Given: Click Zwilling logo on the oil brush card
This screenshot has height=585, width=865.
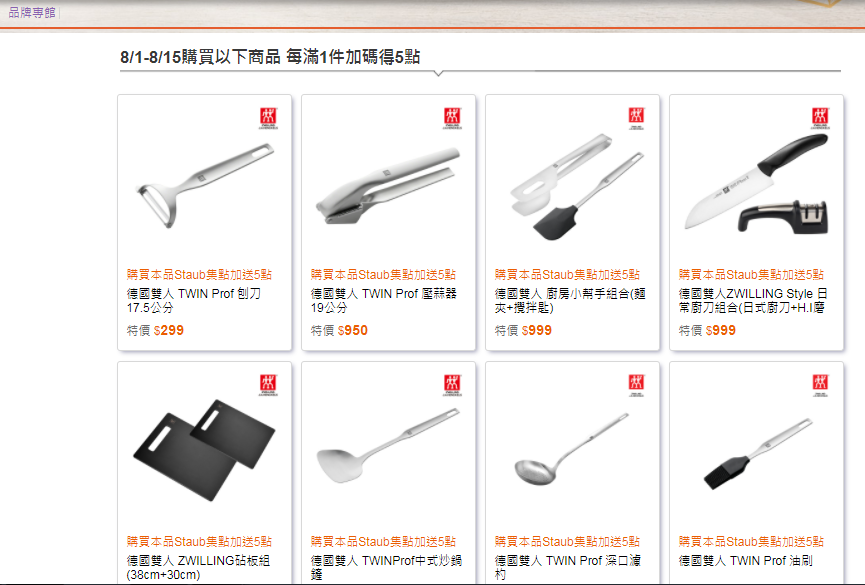Looking at the screenshot, I should 820,385.
